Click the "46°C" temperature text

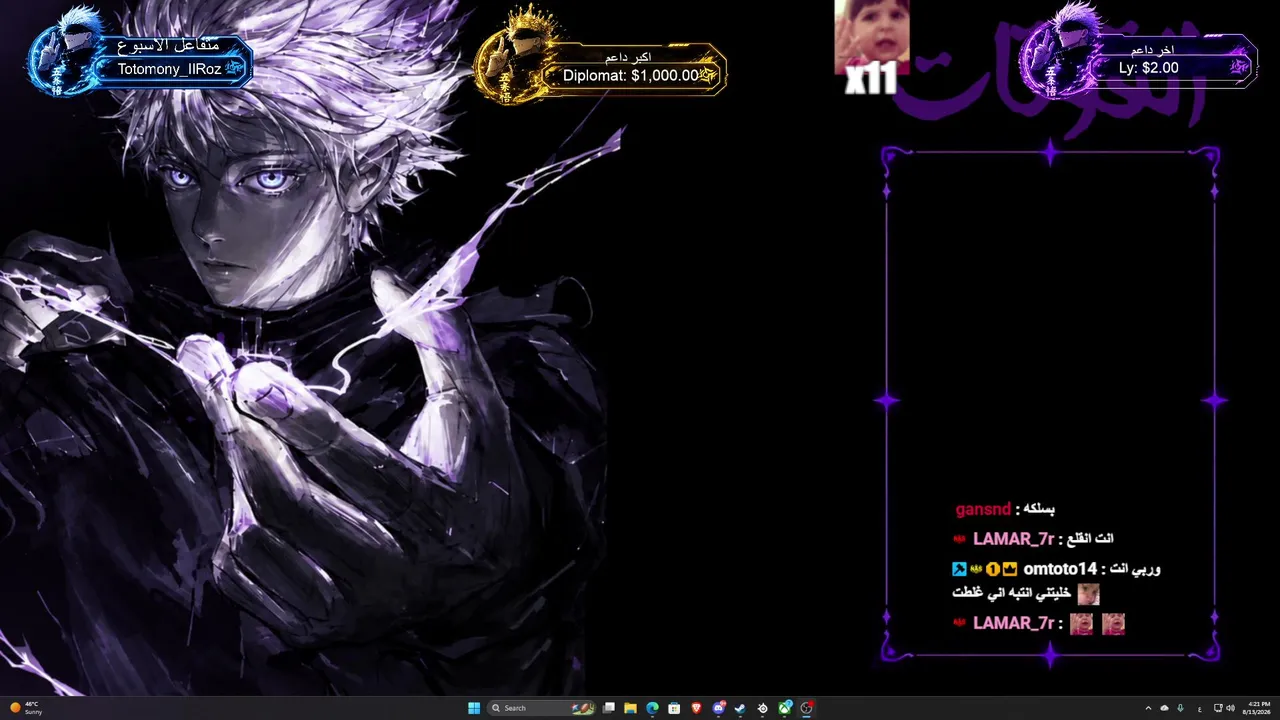click(x=32, y=704)
